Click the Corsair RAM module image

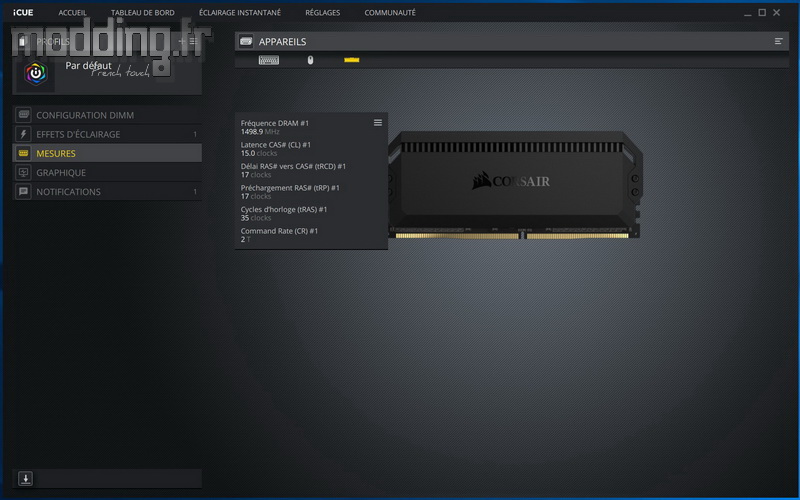click(515, 185)
